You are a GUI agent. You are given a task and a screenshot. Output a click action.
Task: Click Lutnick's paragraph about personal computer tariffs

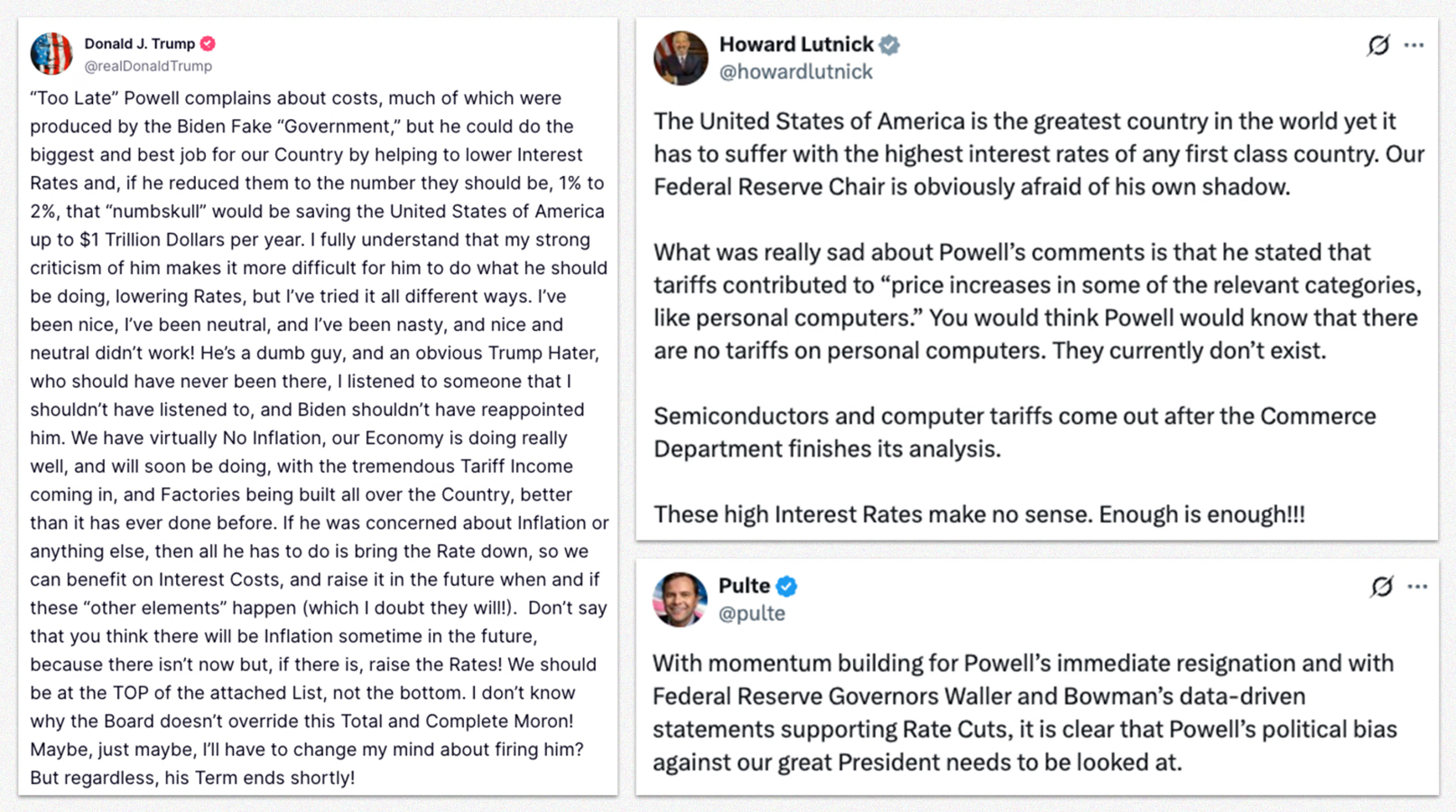1036,301
